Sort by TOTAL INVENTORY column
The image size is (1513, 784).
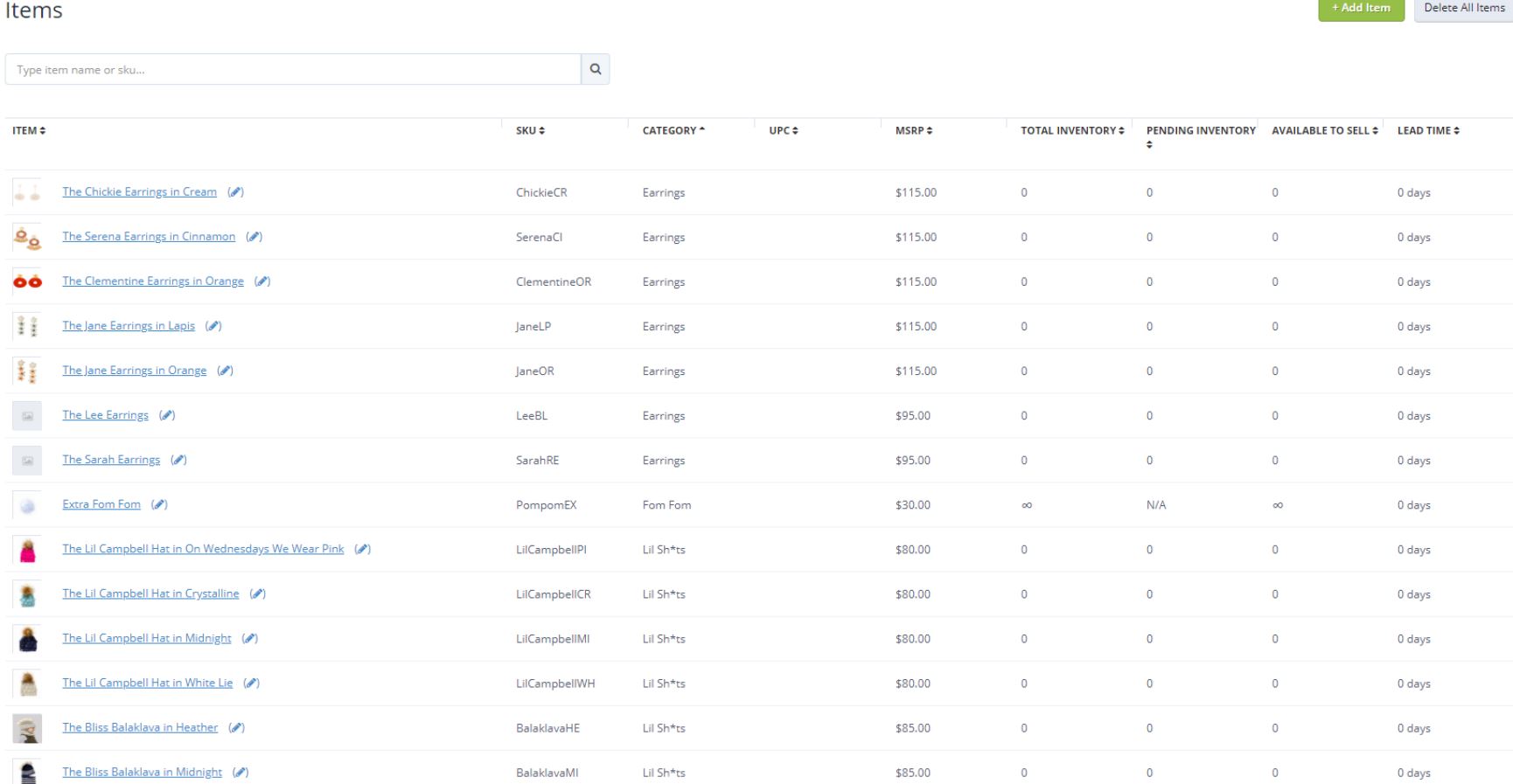pyautogui.click(x=1072, y=130)
